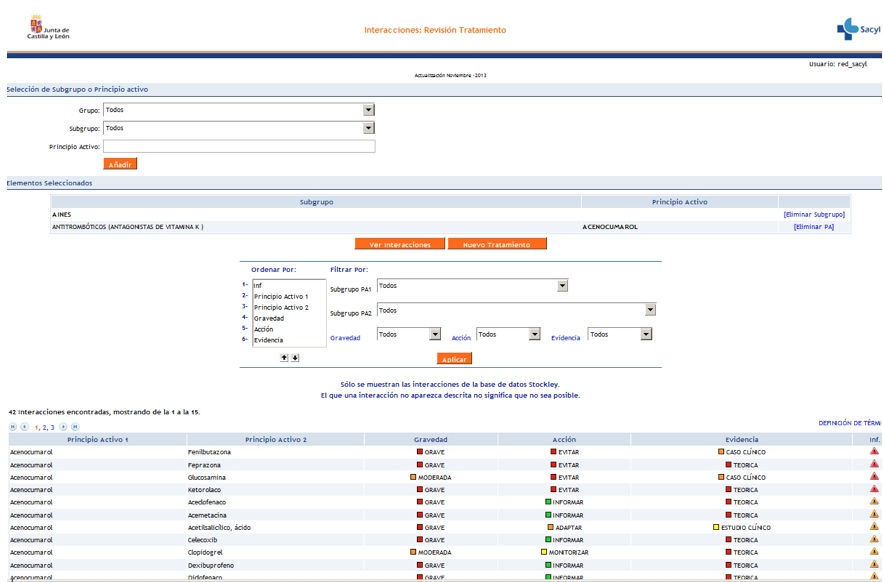
Task: Move sort item up with up arrow
Action: tap(284, 357)
